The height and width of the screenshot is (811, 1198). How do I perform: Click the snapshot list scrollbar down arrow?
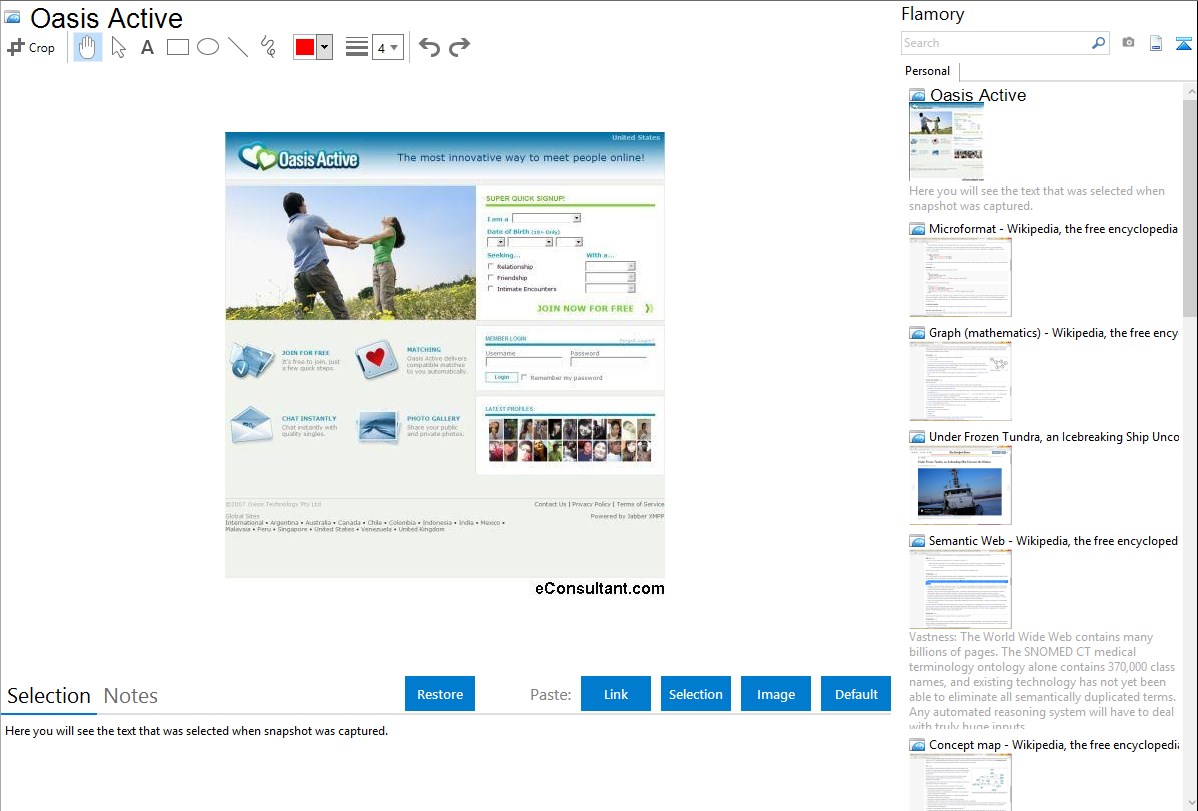click(x=1190, y=803)
